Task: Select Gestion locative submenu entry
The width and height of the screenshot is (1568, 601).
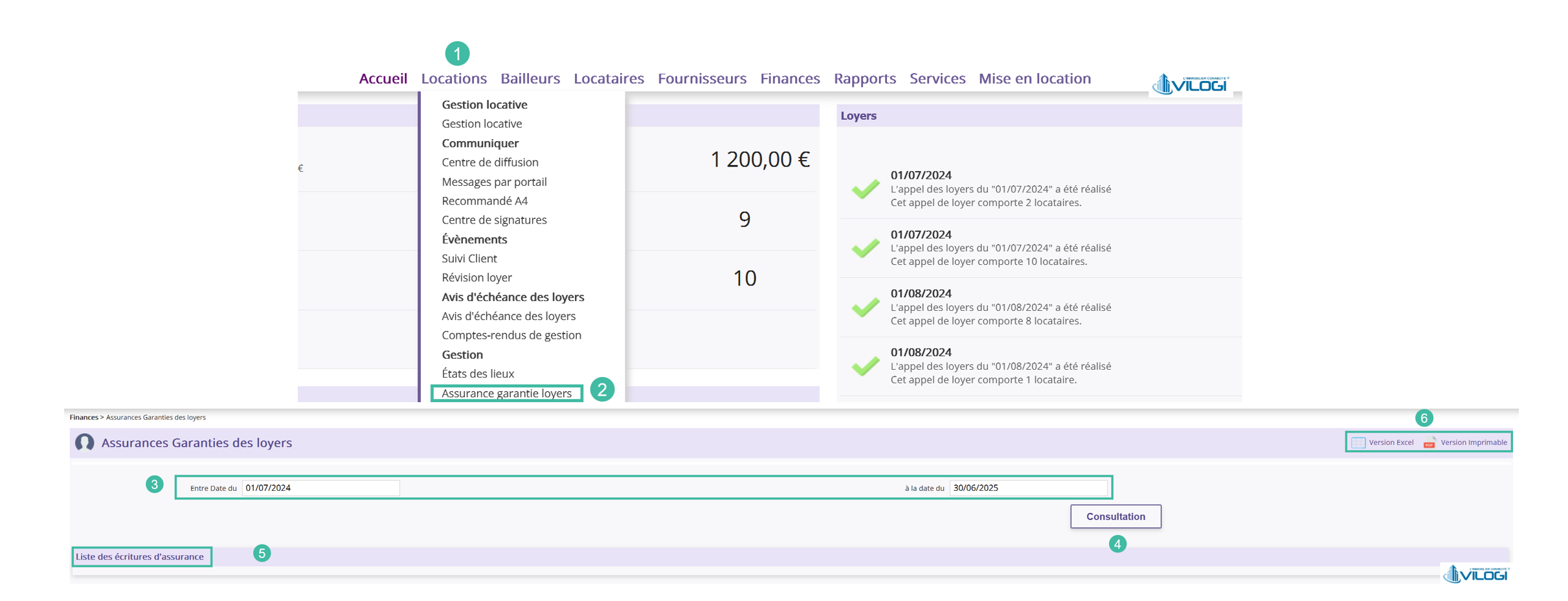Action: click(482, 124)
